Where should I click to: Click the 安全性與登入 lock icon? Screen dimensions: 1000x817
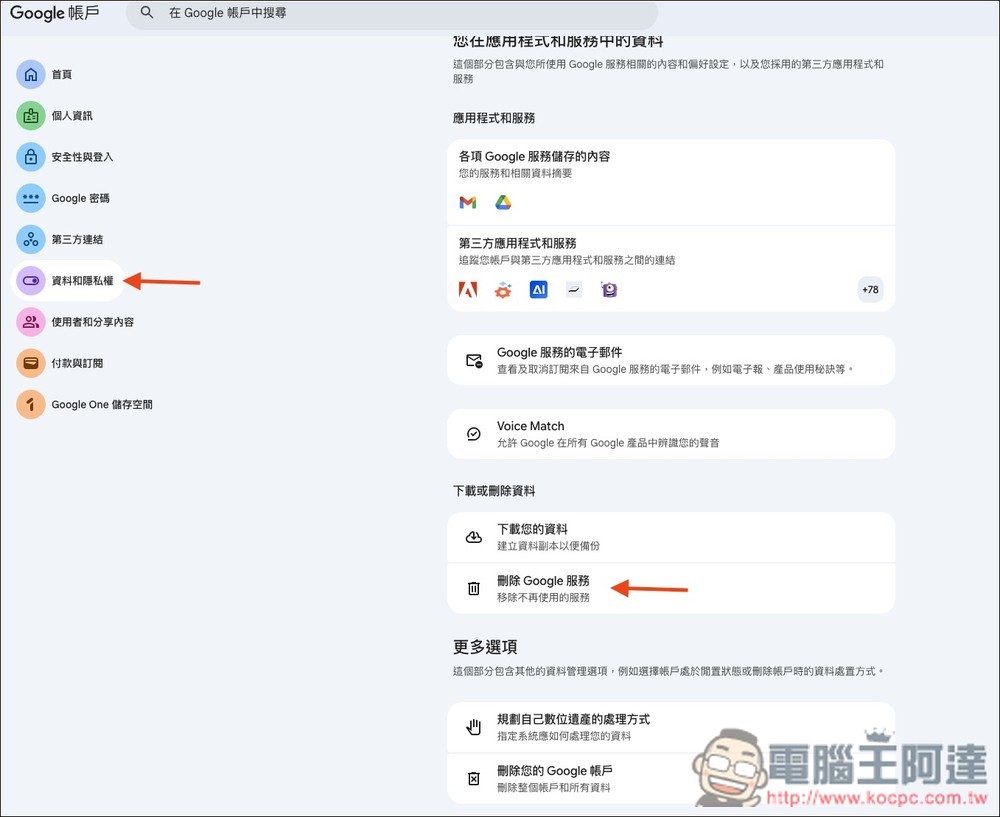coord(31,157)
